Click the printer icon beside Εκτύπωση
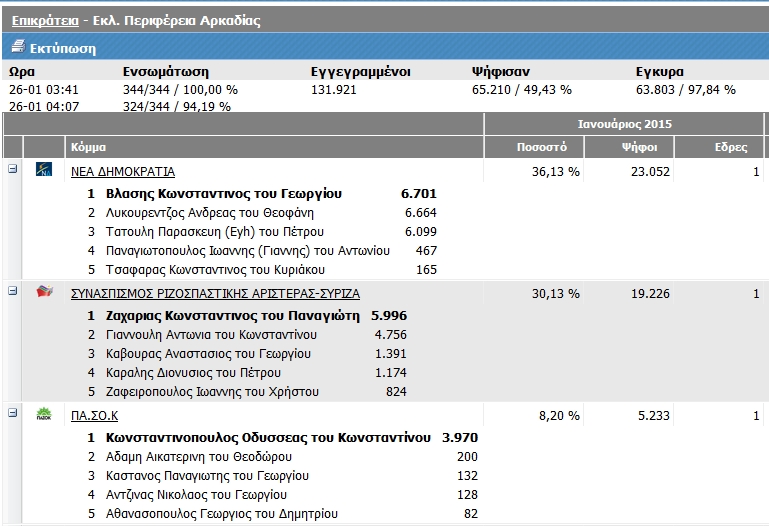This screenshot has height=526, width=769. pos(17,46)
